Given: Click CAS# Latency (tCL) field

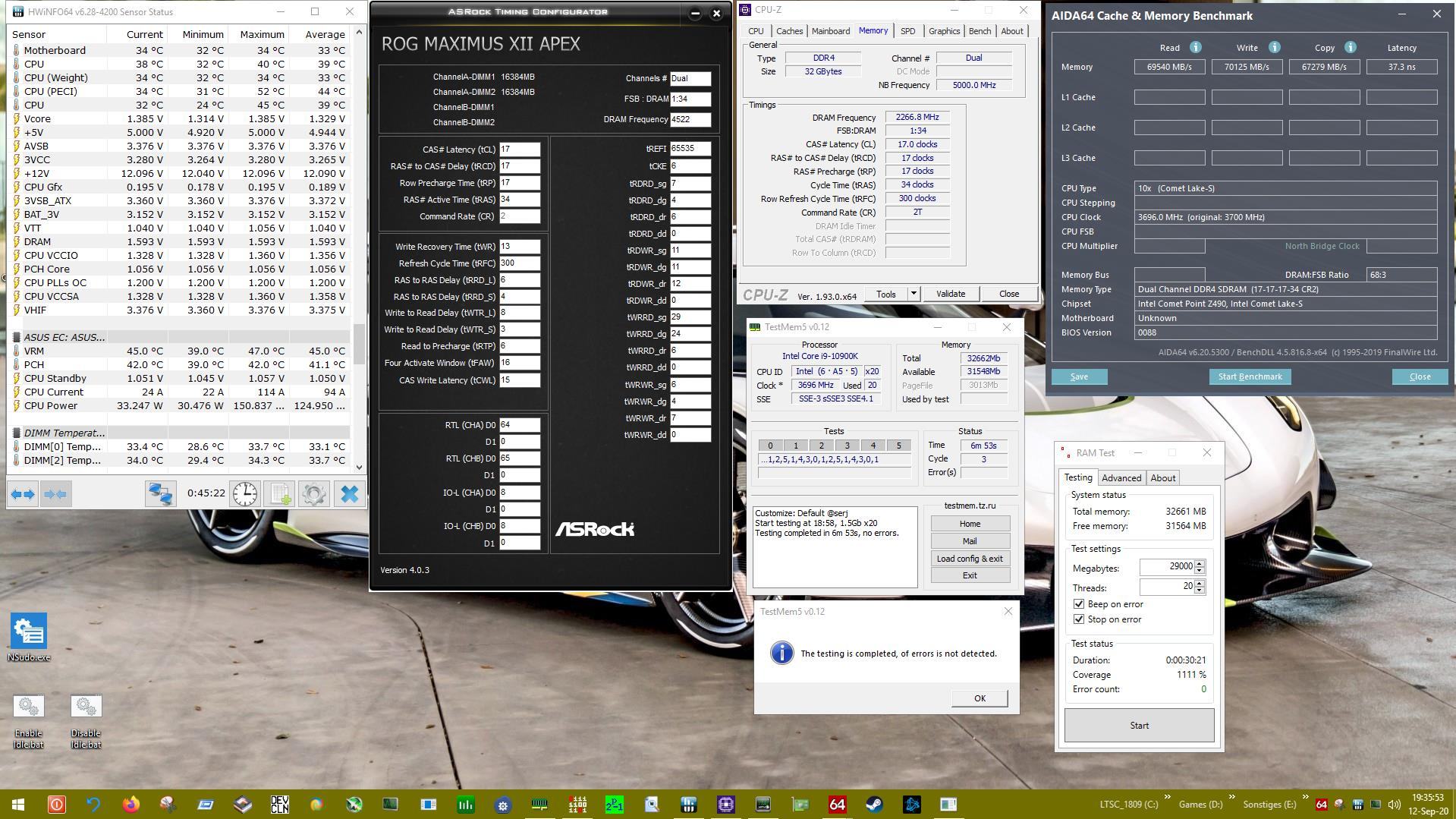Looking at the screenshot, I should point(520,150).
